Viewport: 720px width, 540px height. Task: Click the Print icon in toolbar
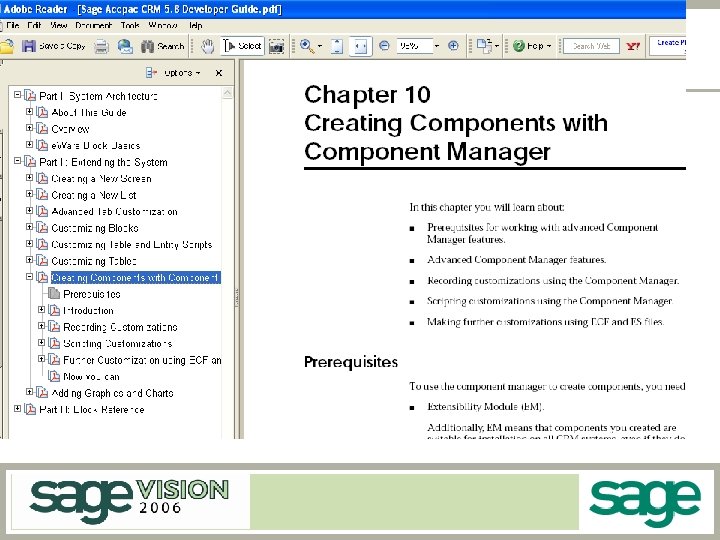pos(101,46)
